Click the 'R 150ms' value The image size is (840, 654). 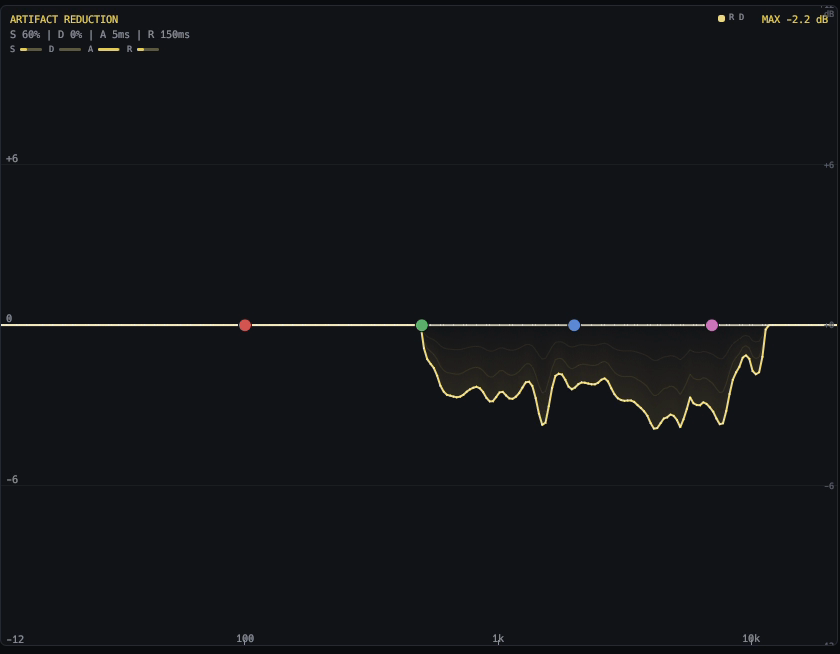click(x=168, y=34)
